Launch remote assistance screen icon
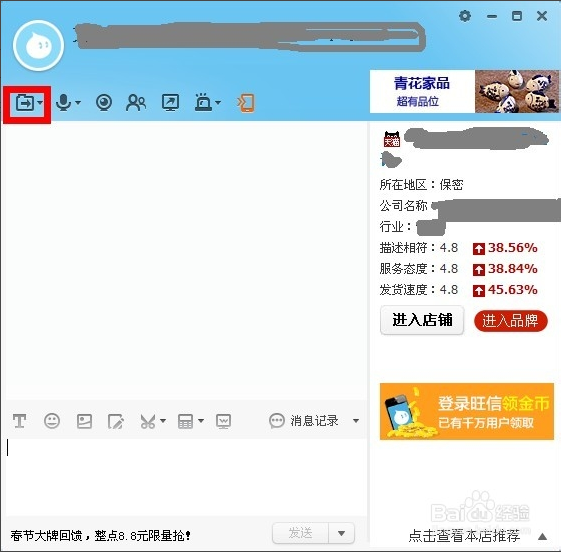 coord(170,103)
